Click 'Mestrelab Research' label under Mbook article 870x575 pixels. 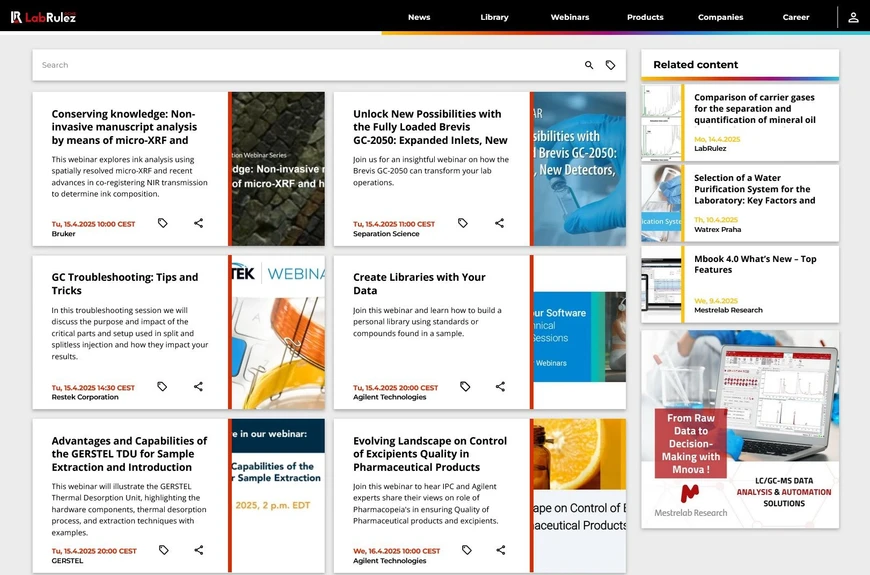pyautogui.click(x=729, y=310)
